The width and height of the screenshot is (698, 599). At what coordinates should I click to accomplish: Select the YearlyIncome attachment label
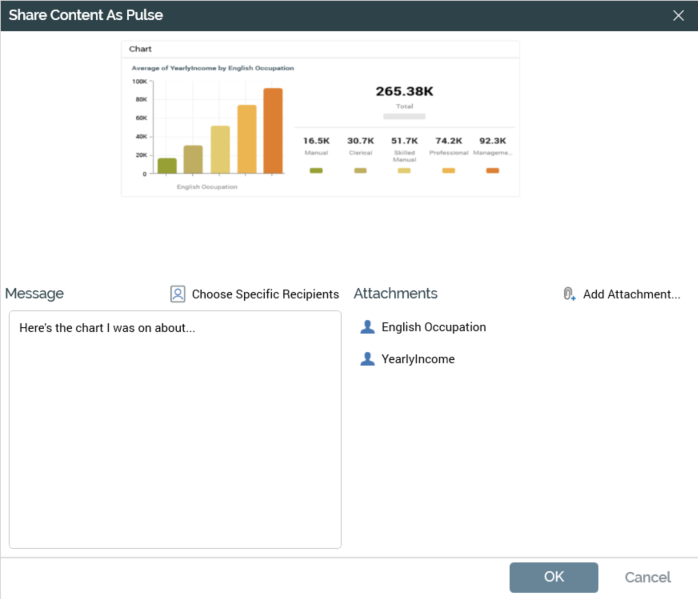pyautogui.click(x=417, y=359)
